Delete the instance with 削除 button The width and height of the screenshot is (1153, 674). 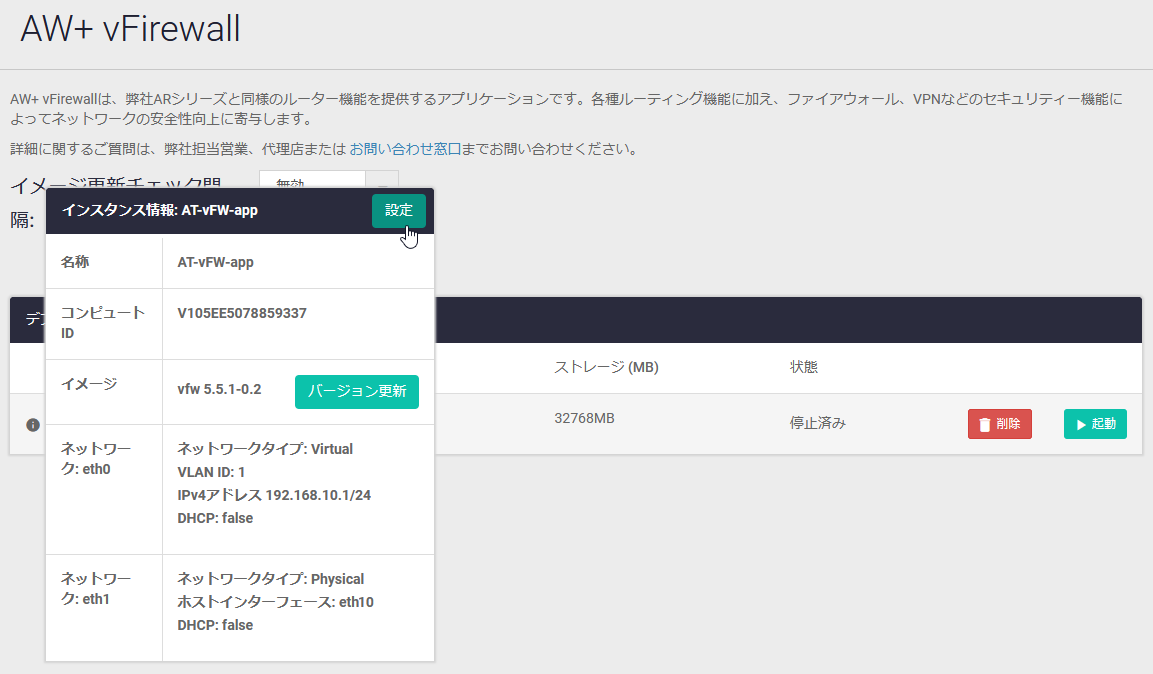(x=999, y=424)
